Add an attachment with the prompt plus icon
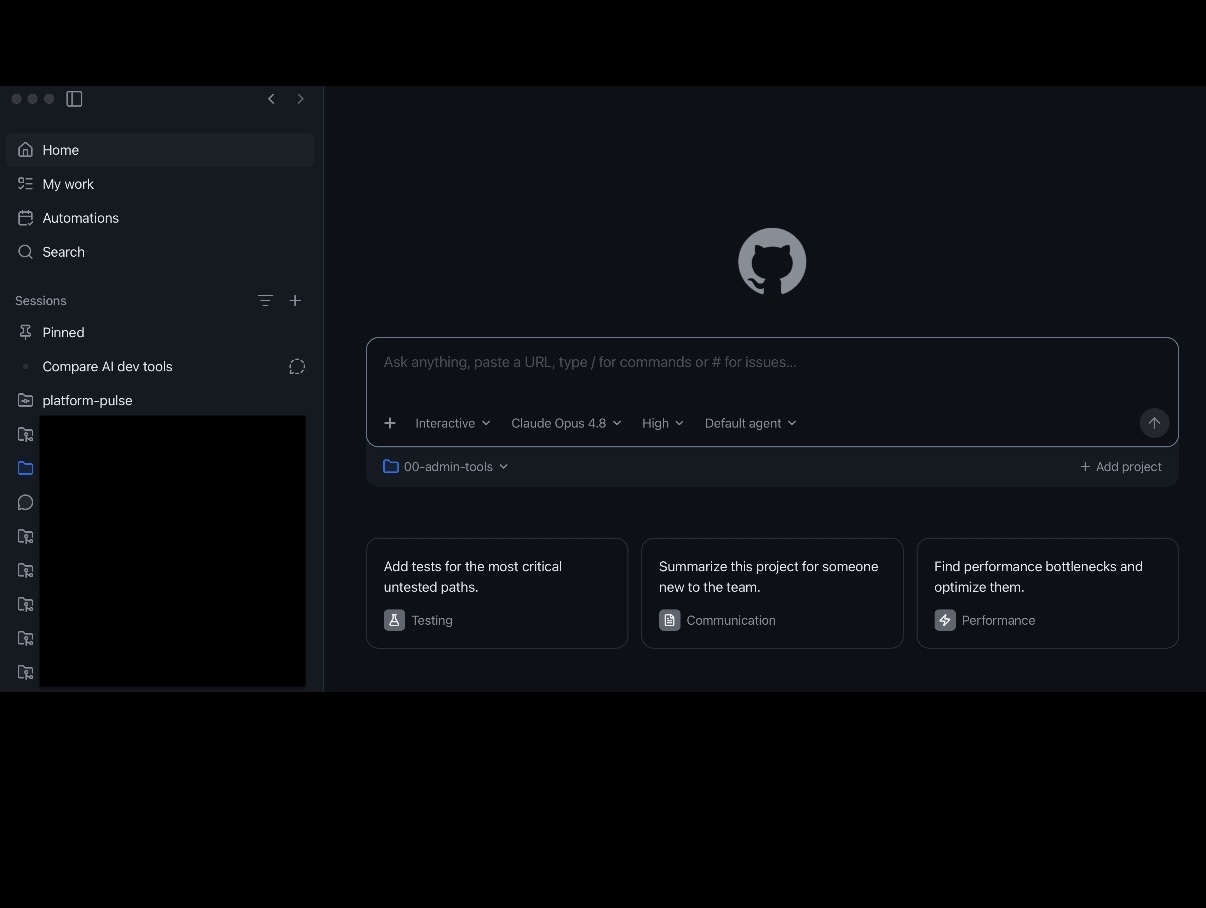 [390, 423]
